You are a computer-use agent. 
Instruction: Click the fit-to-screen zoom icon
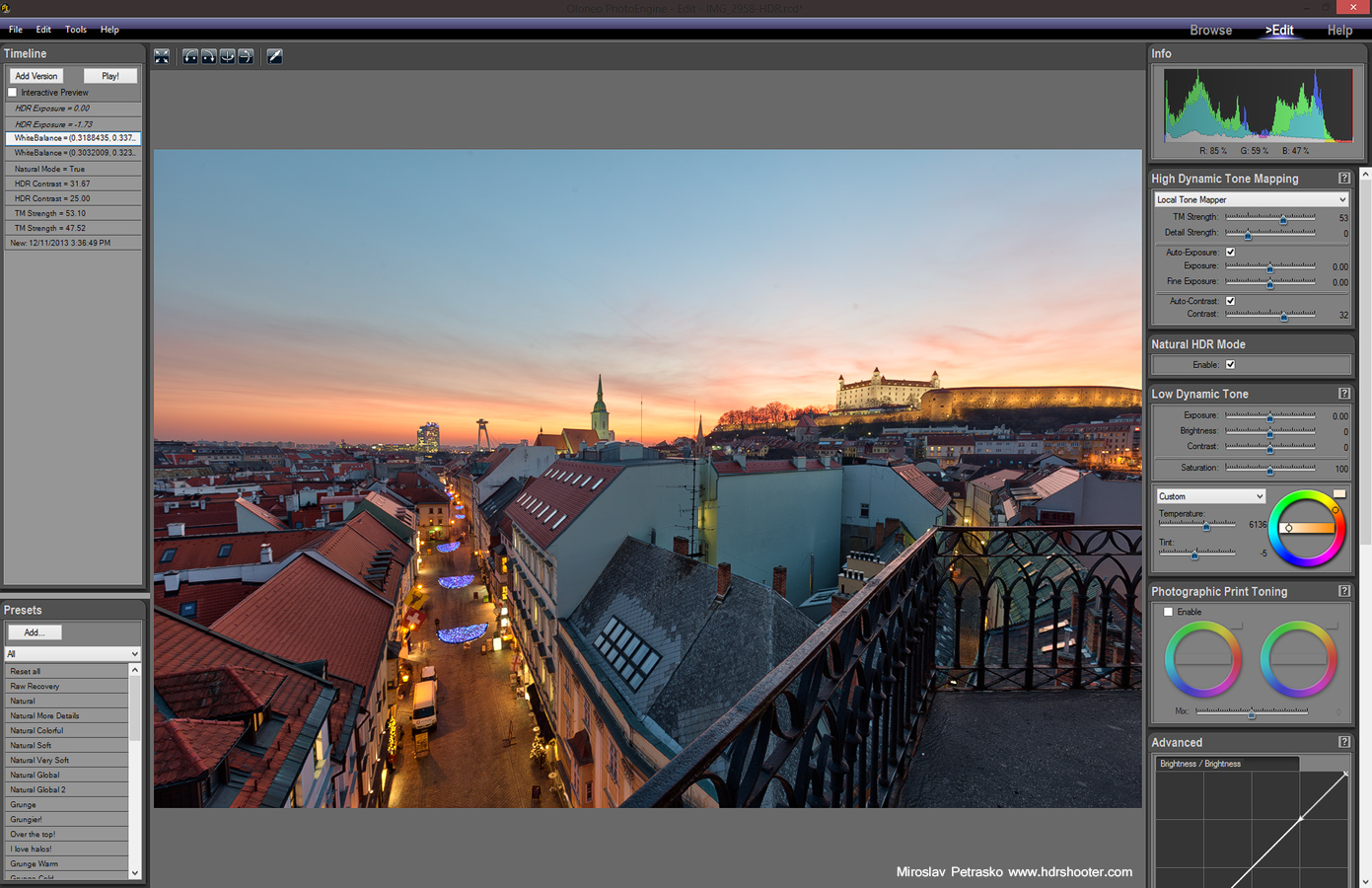[x=162, y=57]
